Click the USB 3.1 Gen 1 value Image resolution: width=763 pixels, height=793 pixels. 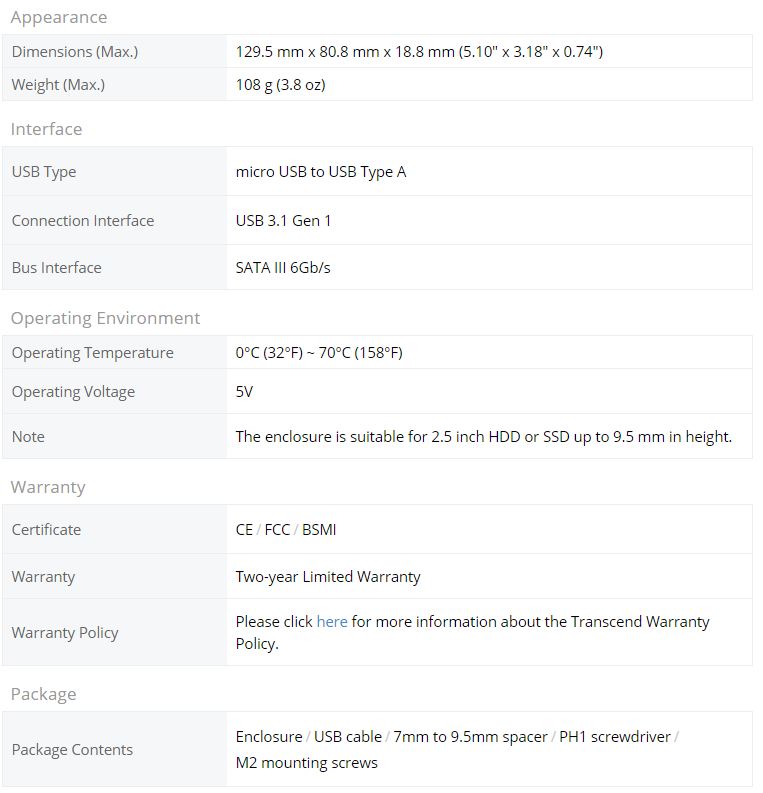283,221
